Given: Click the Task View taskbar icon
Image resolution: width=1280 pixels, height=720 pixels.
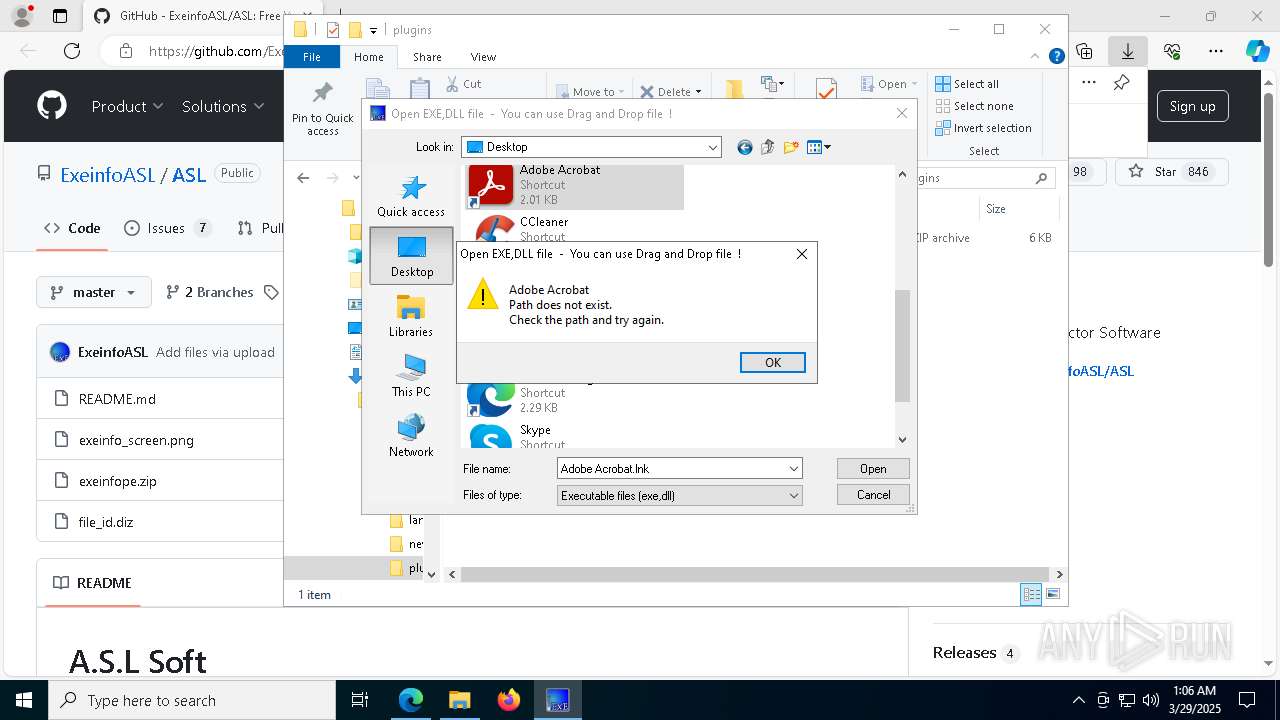Looking at the screenshot, I should point(361,700).
